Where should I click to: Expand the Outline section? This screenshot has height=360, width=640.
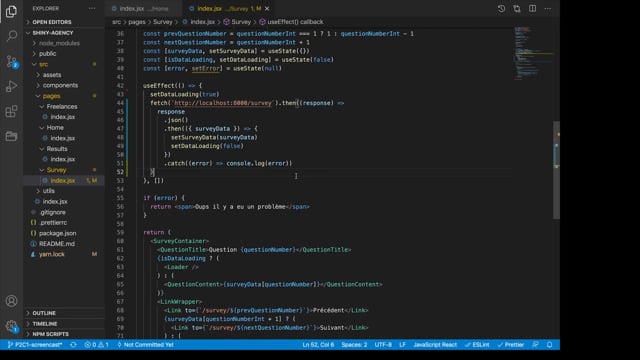44,313
